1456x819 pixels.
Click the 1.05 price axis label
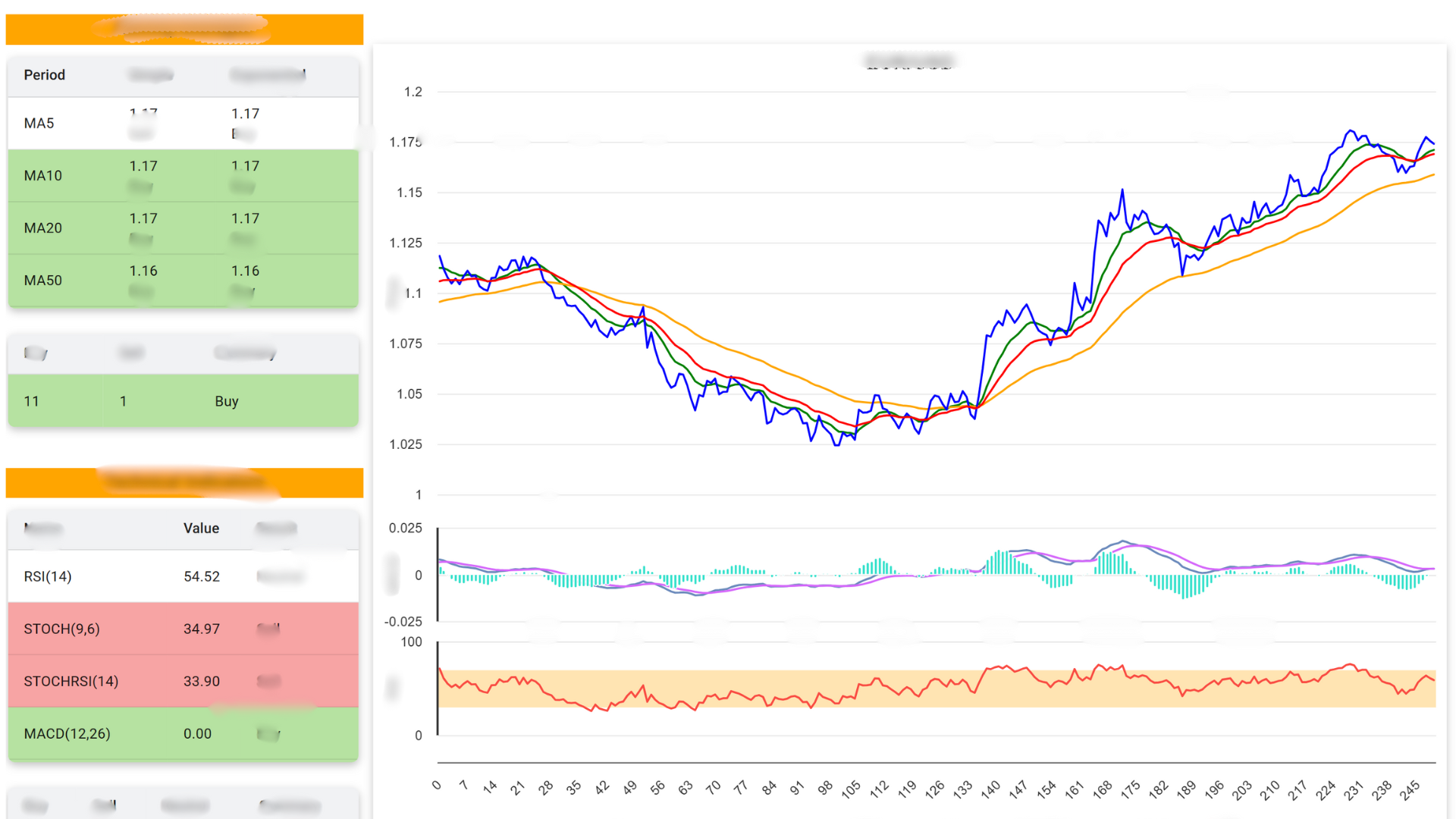409,394
